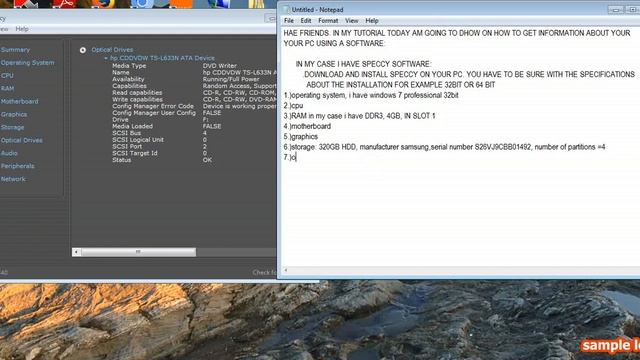Image resolution: width=640 pixels, height=360 pixels.
Task: Open Firefox icon on the desktop
Action: [103, 4]
